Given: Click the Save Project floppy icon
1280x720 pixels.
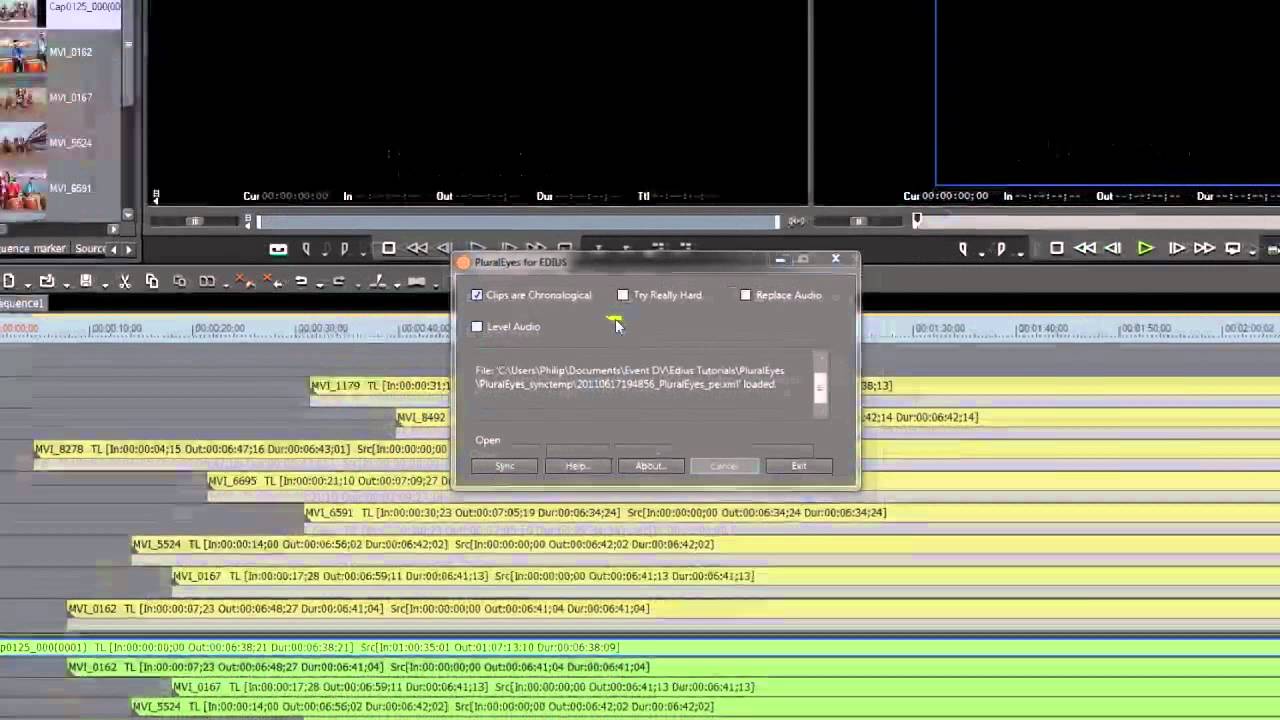Looking at the screenshot, I should (x=86, y=281).
